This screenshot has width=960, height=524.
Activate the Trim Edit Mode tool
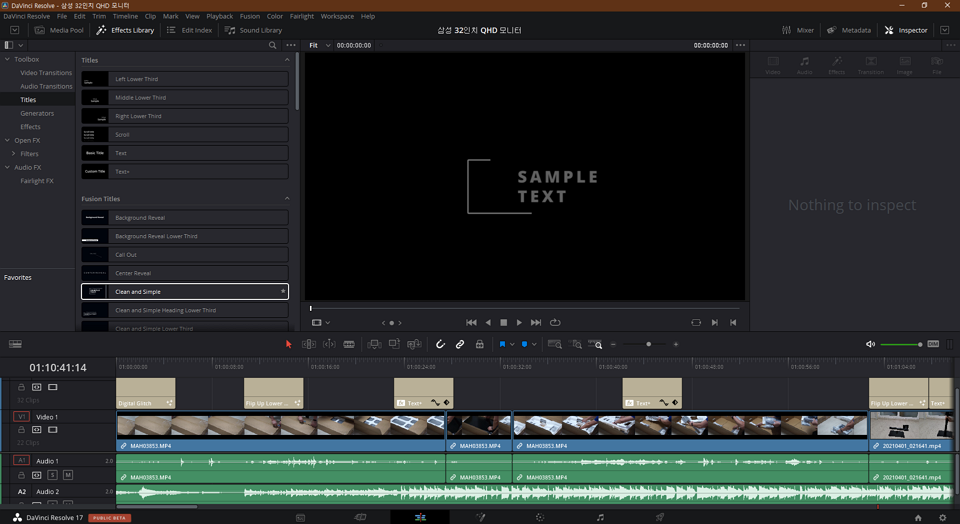(309, 344)
